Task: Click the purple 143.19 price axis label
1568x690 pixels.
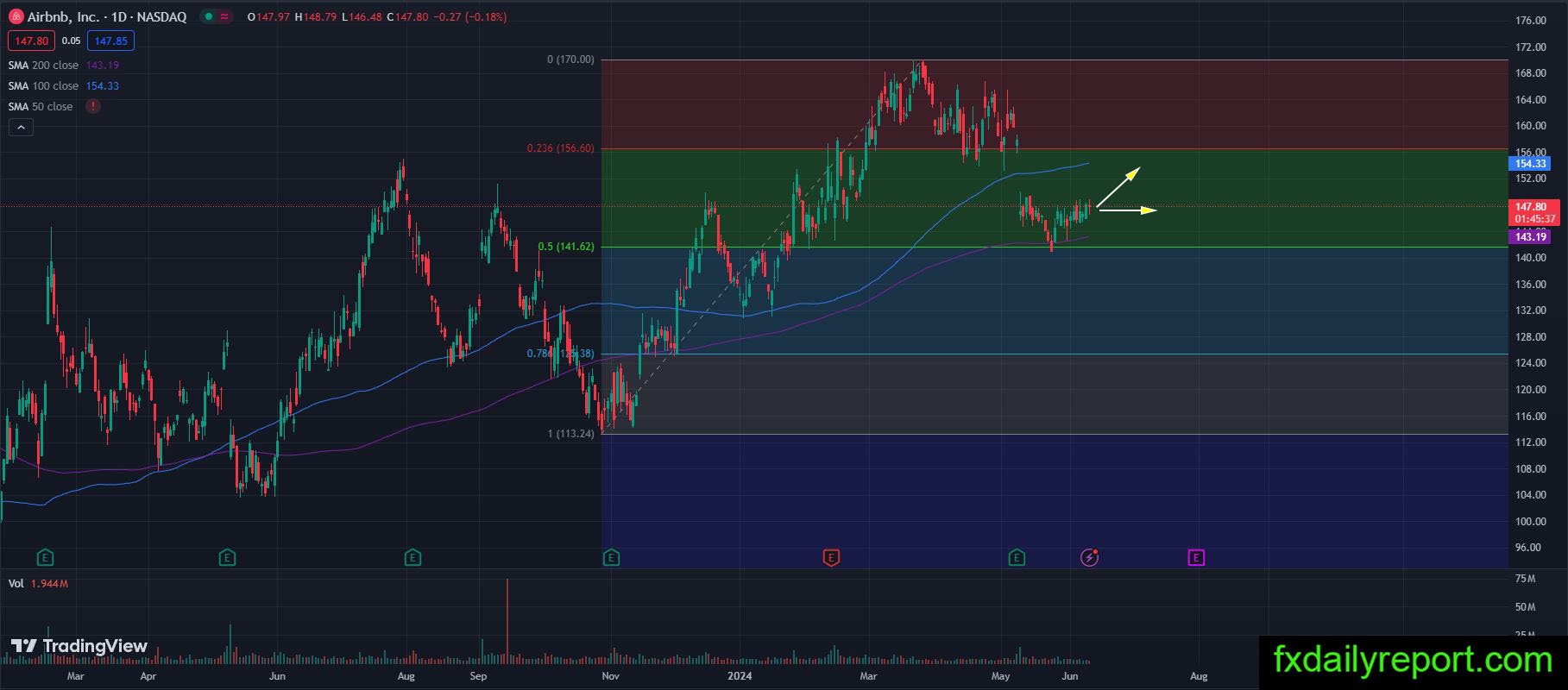Action: coord(1530,236)
